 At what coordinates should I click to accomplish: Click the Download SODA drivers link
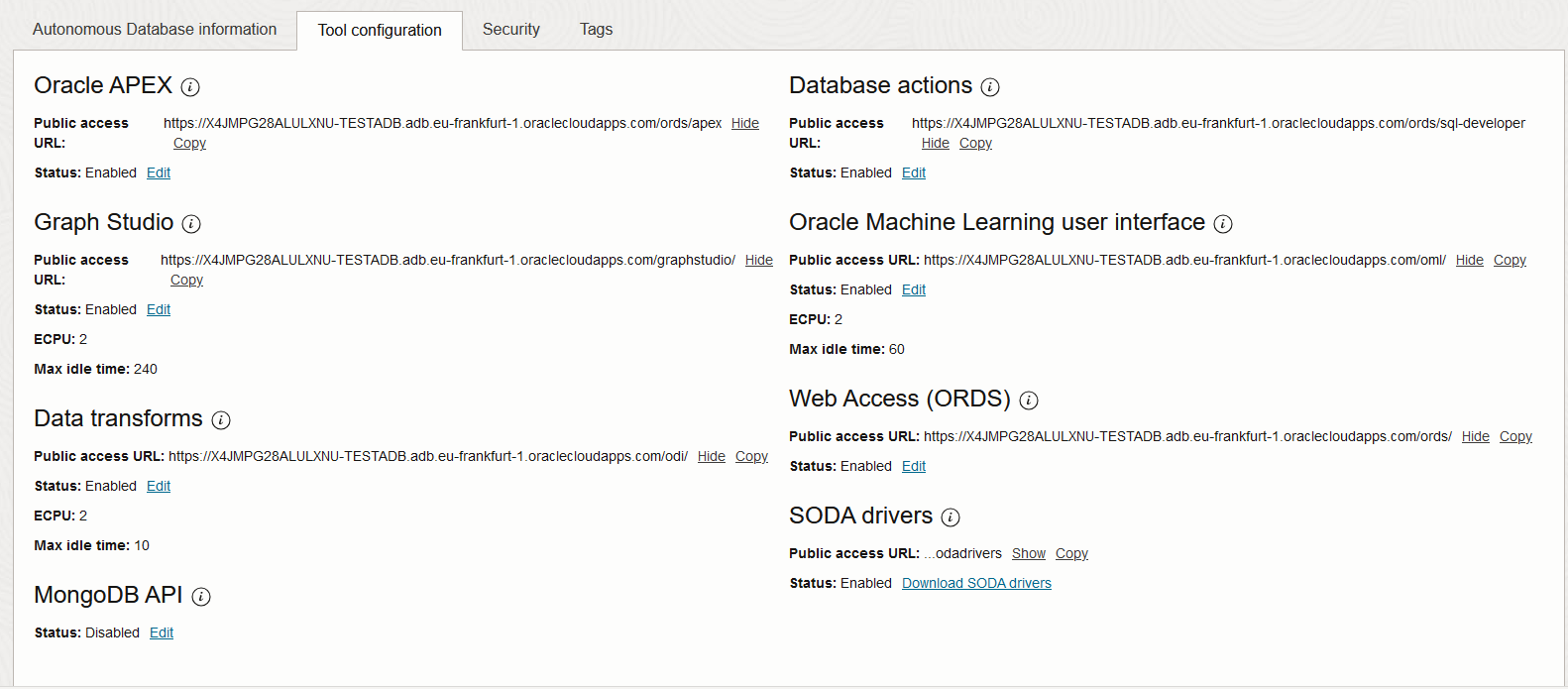tap(976, 583)
